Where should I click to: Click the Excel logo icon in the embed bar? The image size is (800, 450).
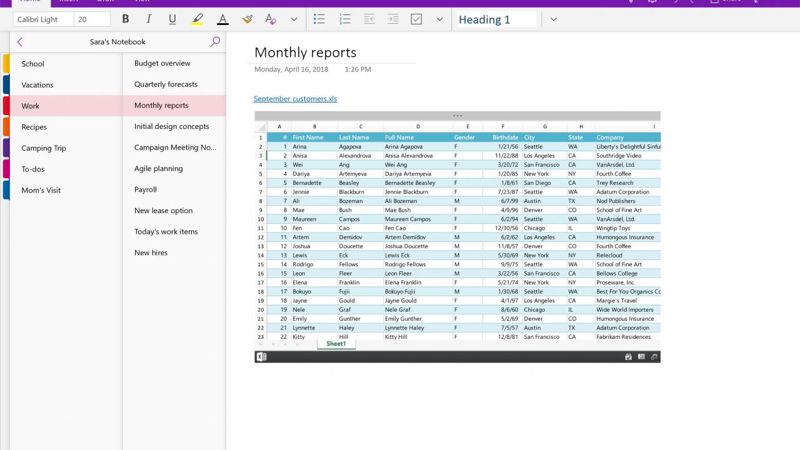coord(262,357)
